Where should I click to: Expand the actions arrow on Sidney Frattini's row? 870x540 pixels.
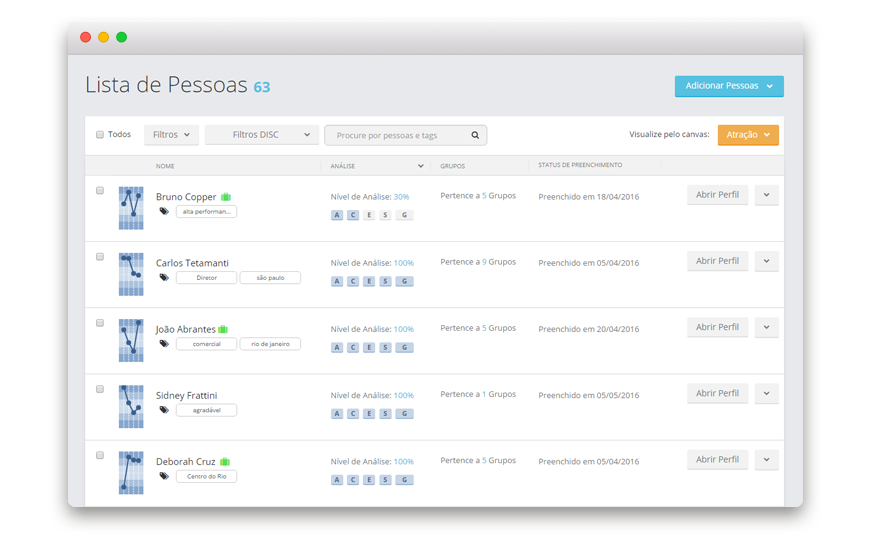766,393
